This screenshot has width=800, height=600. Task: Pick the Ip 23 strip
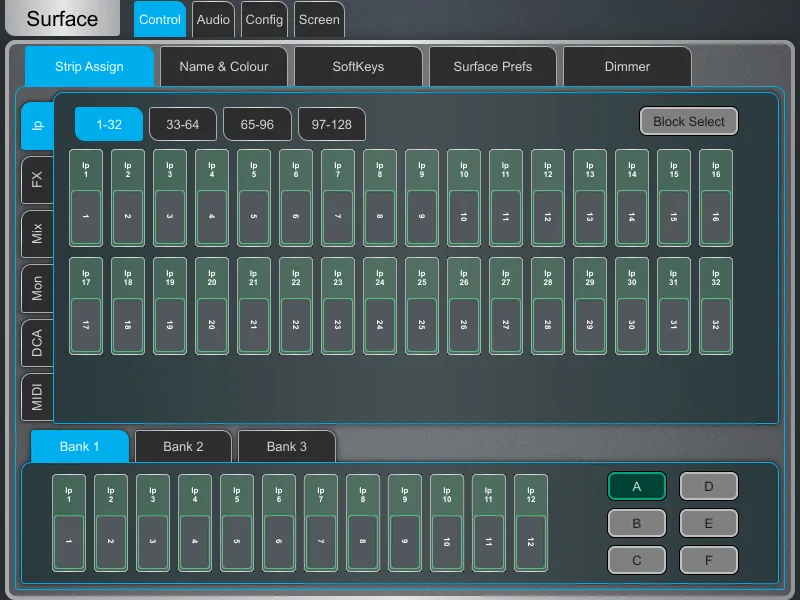click(338, 306)
